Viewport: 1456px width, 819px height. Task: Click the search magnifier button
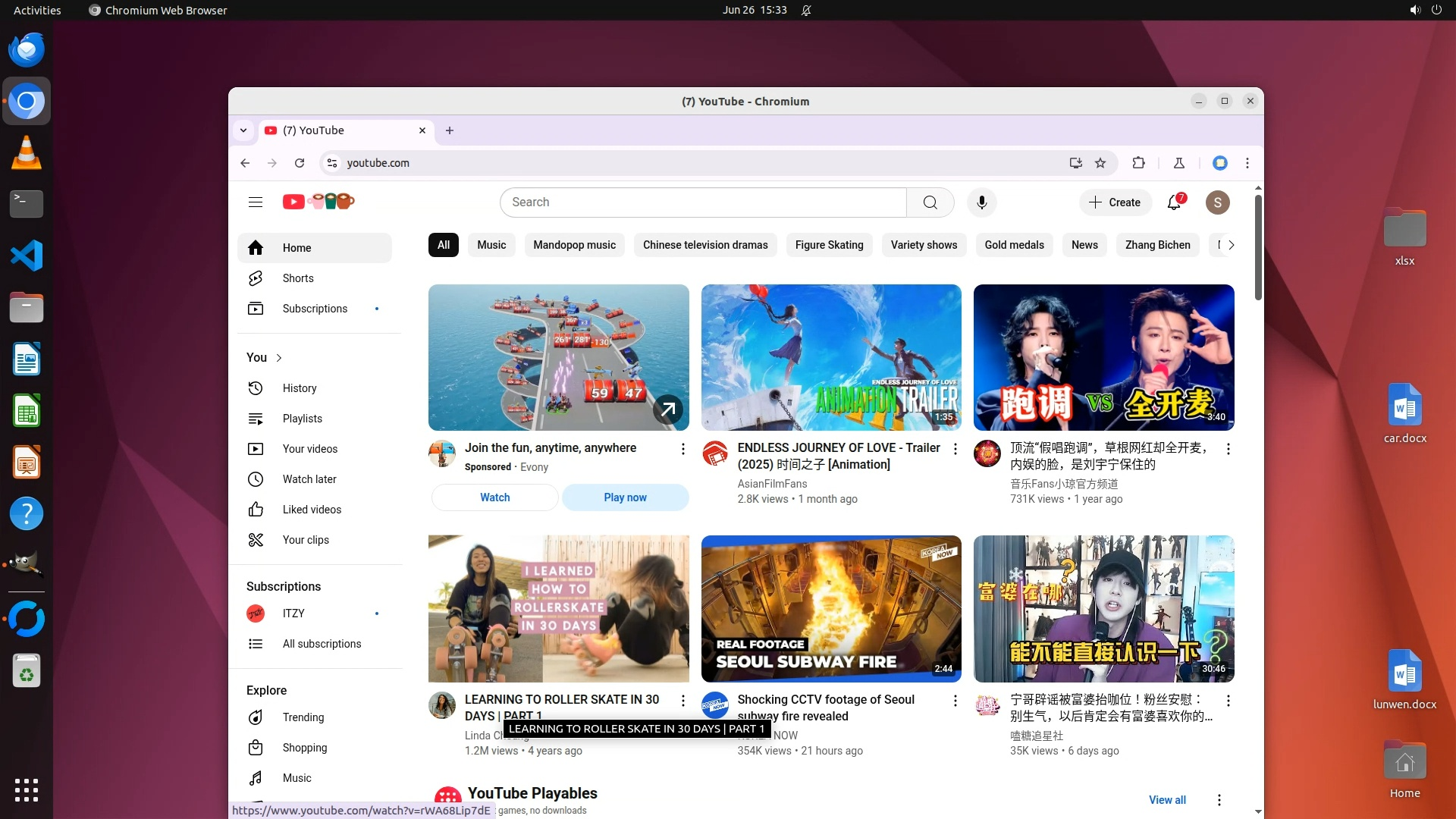pos(930,202)
